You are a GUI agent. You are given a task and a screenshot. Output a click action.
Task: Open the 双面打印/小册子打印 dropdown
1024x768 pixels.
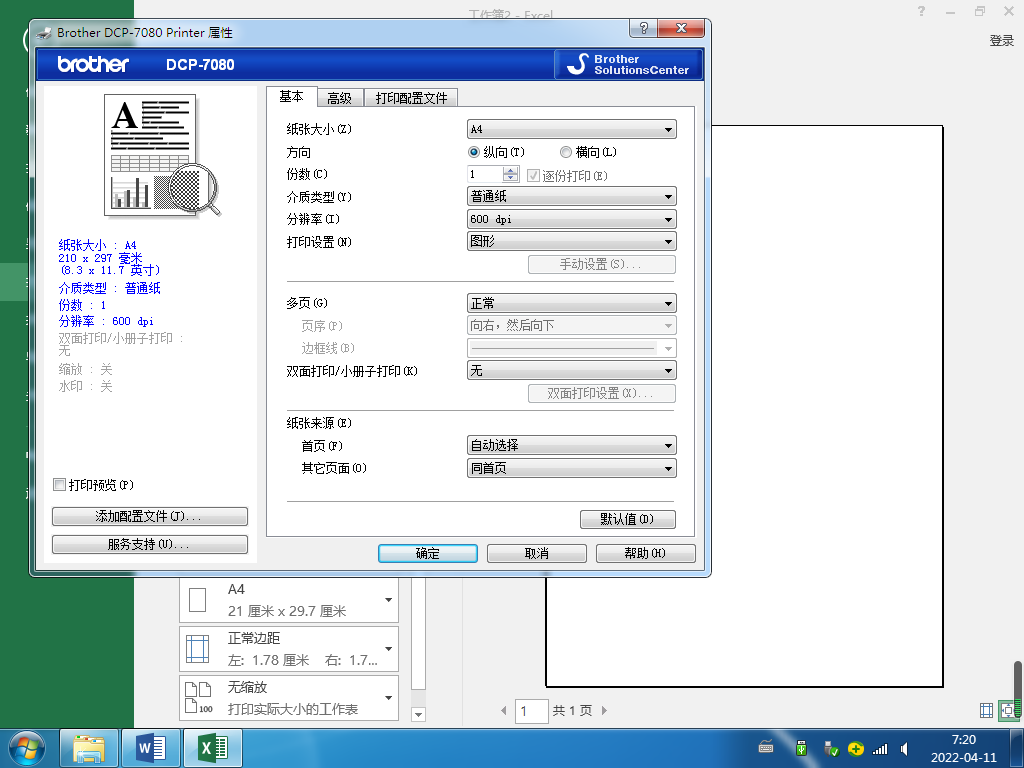click(571, 371)
